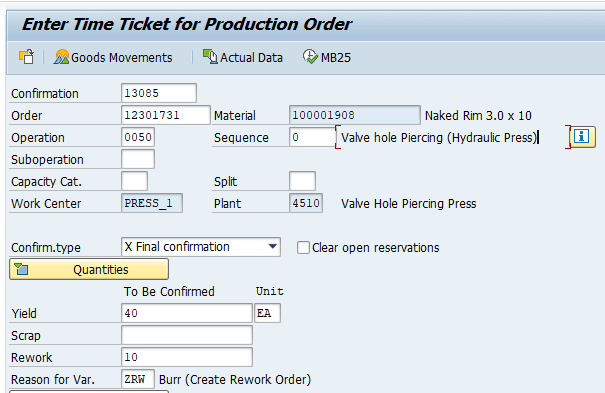Select the Order field containing 12301731
The height and width of the screenshot is (393, 605).
point(166,115)
